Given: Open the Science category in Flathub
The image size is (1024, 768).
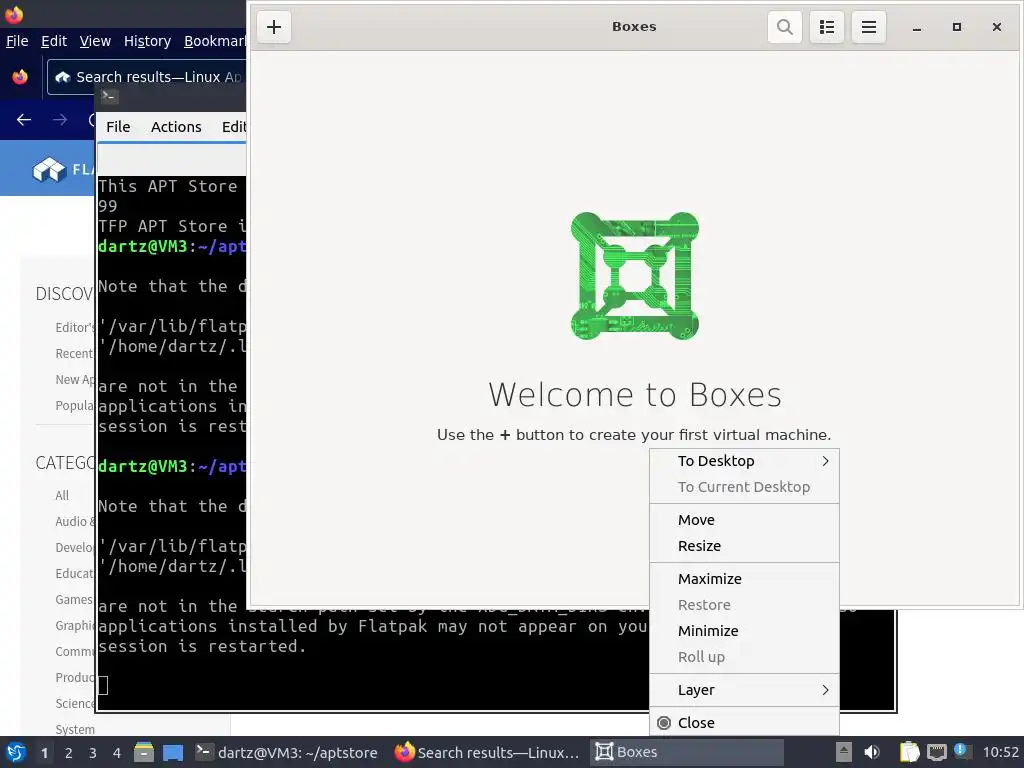Looking at the screenshot, I should [x=75, y=703].
